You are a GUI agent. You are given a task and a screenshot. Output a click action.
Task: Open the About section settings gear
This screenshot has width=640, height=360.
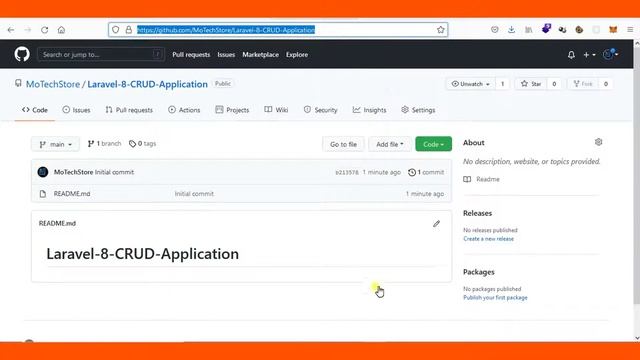coord(598,142)
